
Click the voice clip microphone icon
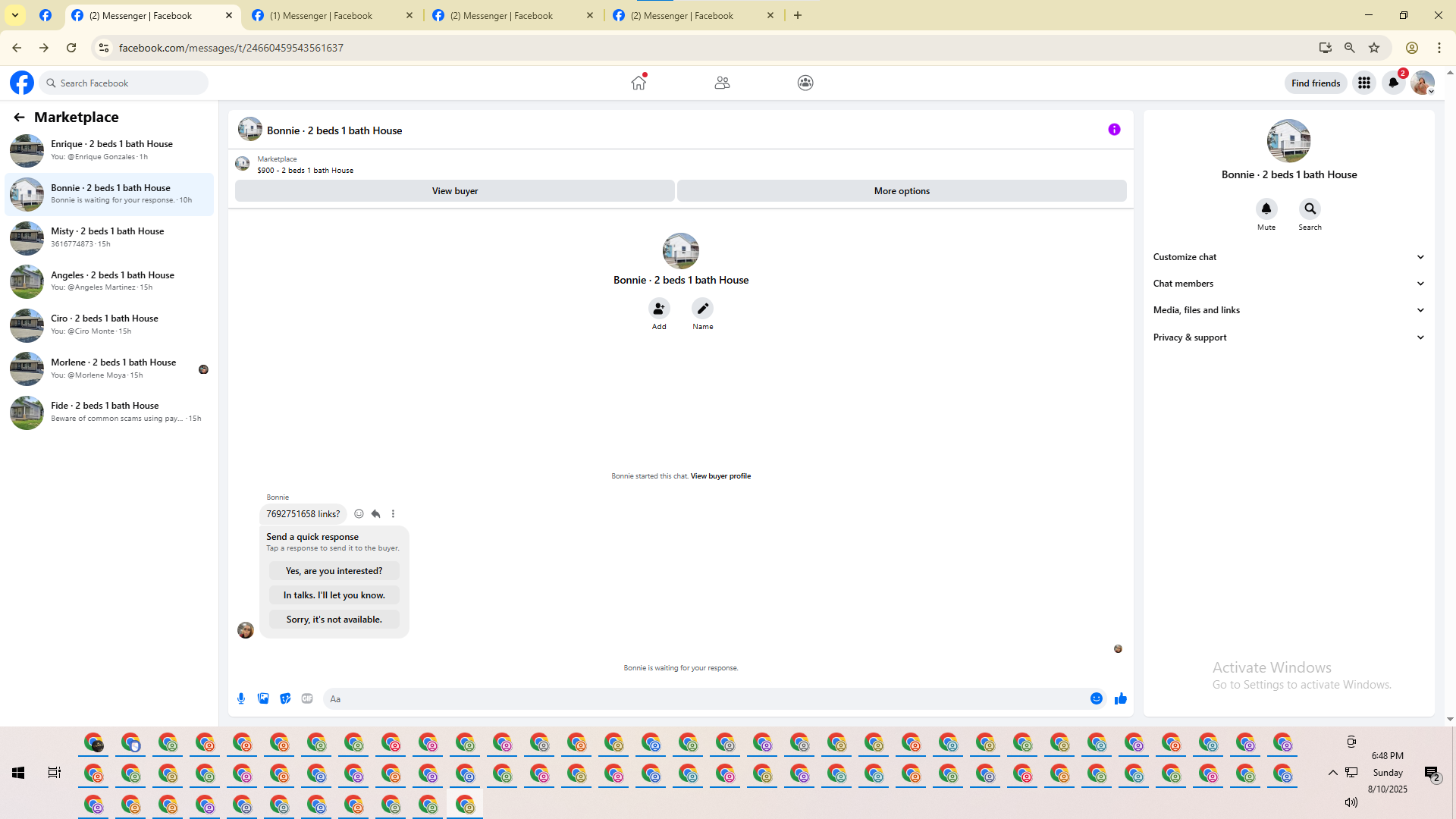(x=241, y=698)
